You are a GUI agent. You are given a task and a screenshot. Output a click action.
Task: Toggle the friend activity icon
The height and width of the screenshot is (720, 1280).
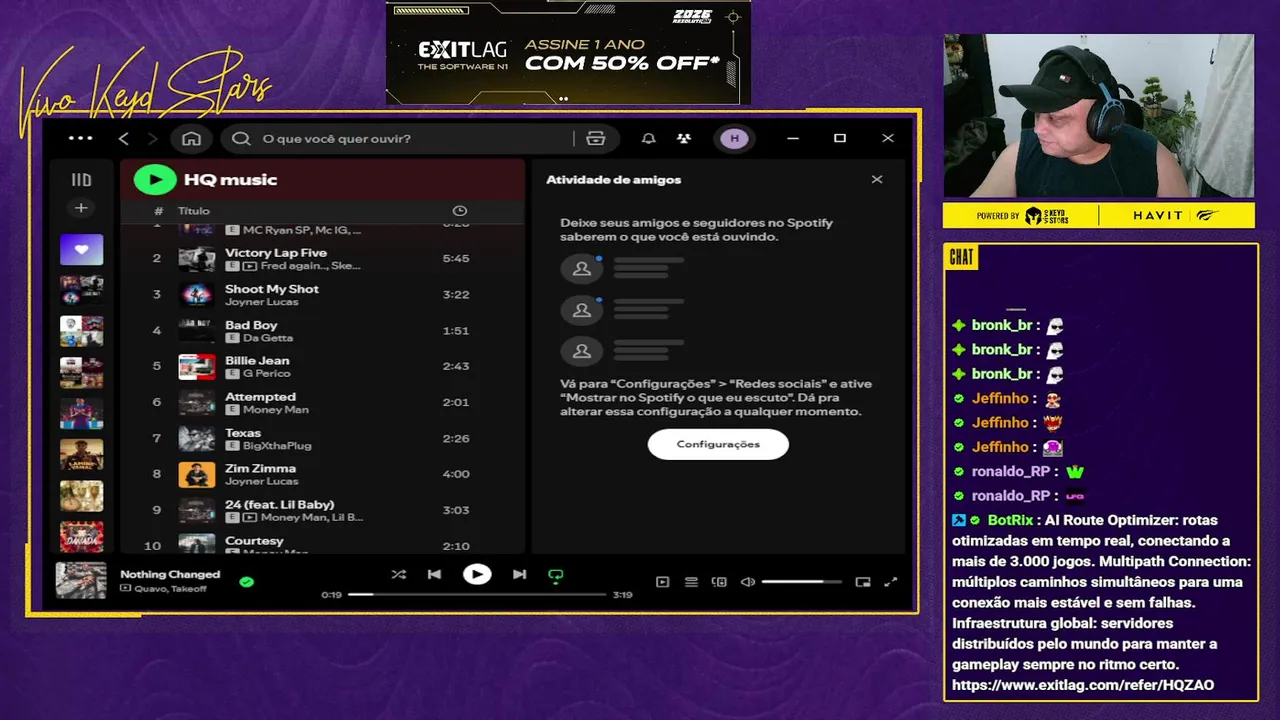(x=684, y=139)
